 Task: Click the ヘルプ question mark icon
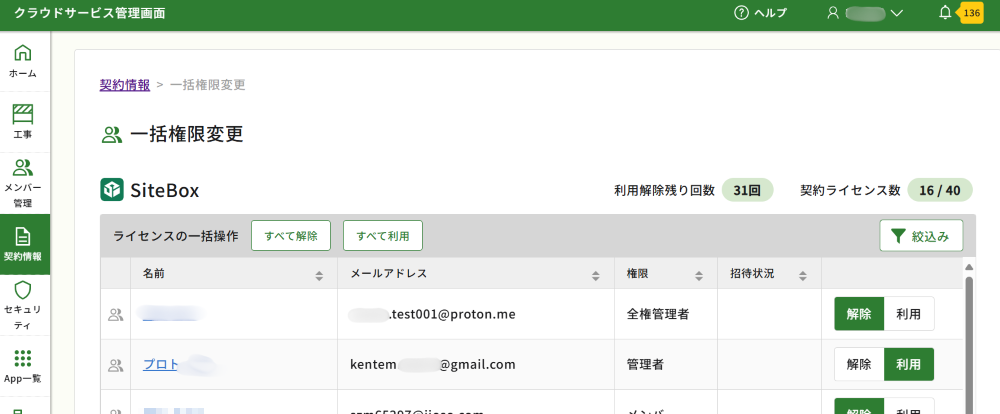coord(741,13)
